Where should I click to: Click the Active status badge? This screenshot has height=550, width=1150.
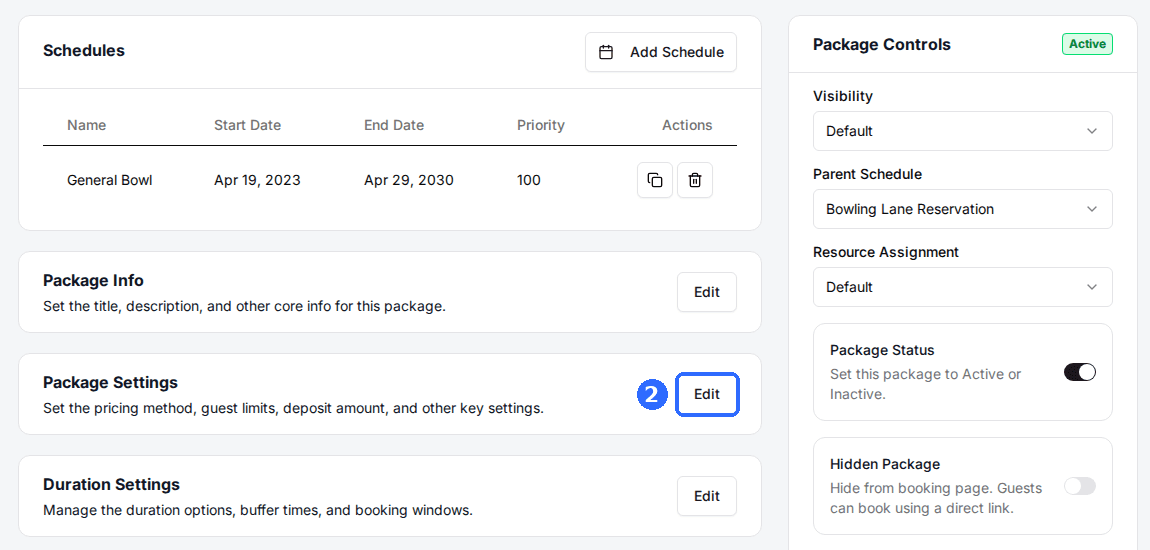(x=1087, y=44)
